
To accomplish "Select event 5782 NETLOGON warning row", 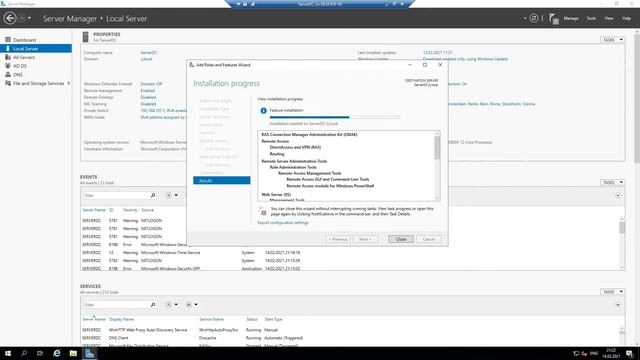I will 351,260.
